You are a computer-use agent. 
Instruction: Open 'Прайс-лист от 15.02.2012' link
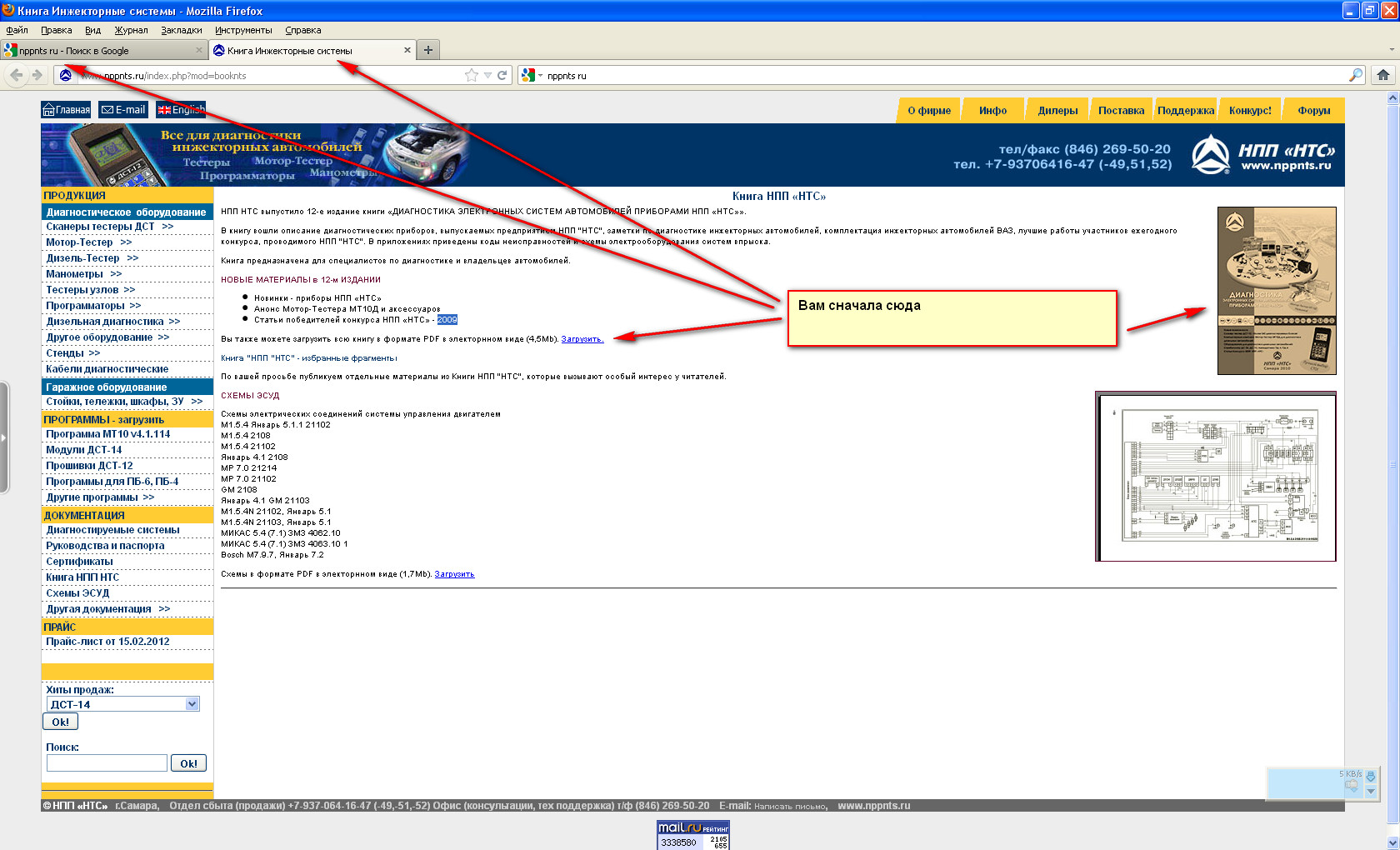tap(107, 642)
